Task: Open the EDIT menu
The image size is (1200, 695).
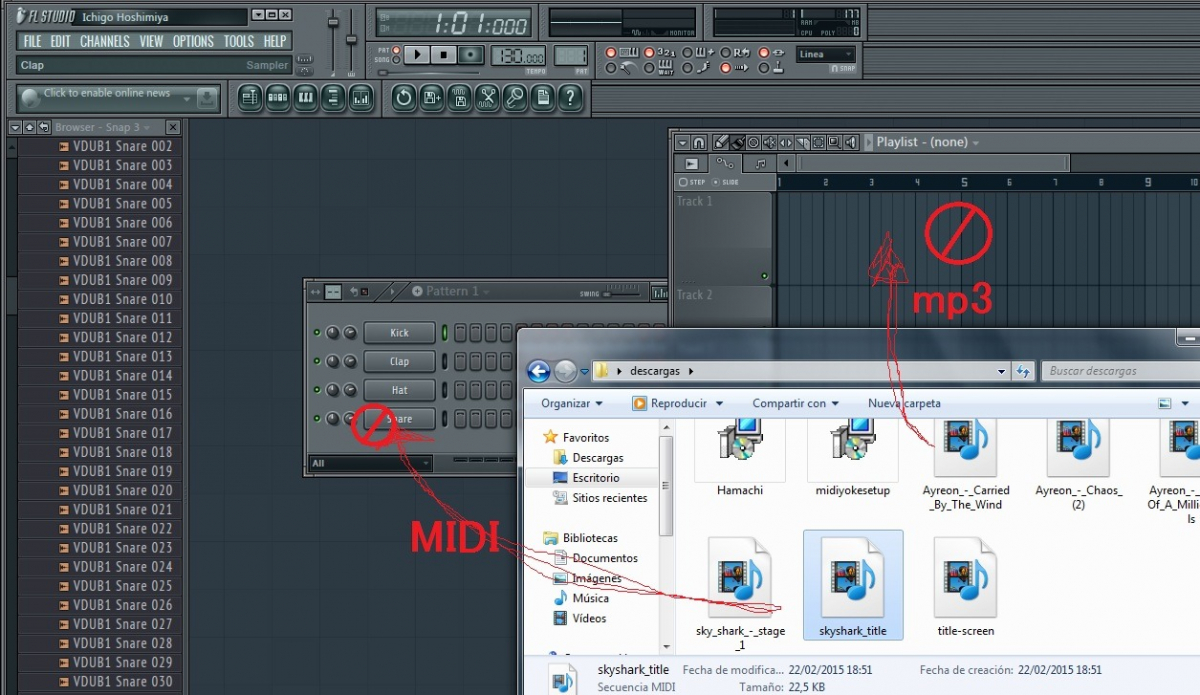Action: pyautogui.click(x=61, y=41)
